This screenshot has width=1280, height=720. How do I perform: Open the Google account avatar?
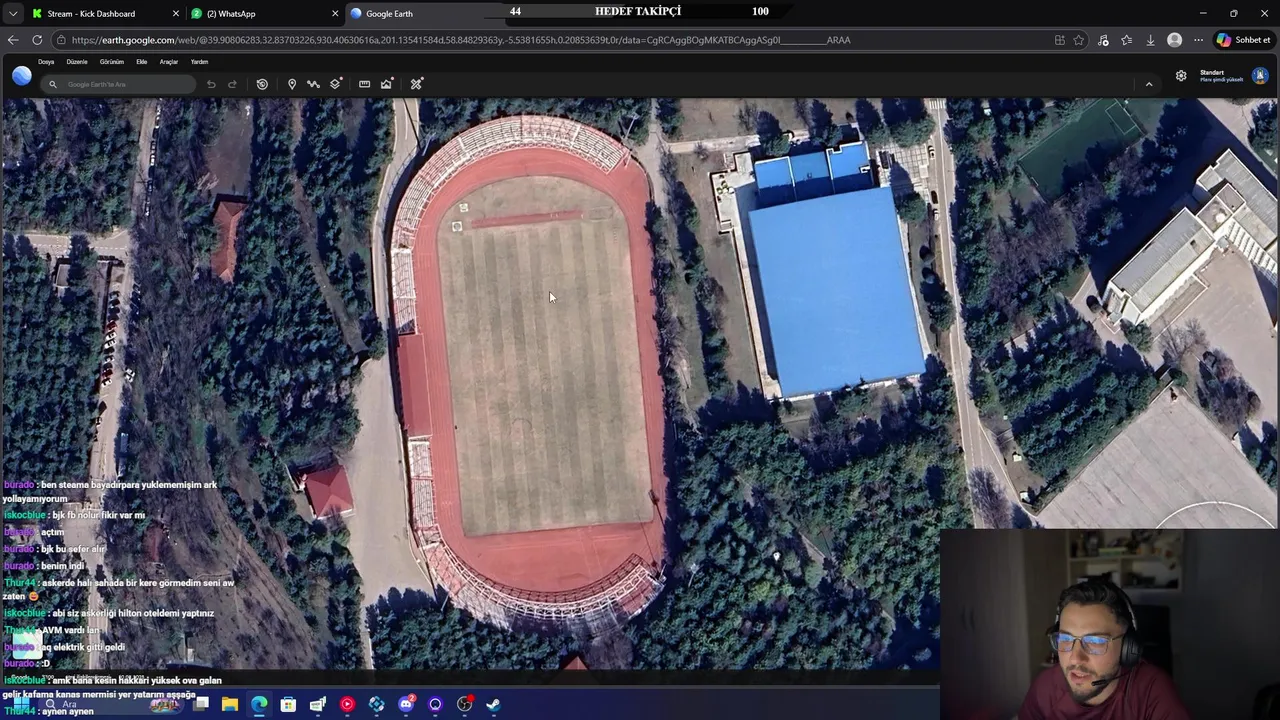(x=1260, y=76)
